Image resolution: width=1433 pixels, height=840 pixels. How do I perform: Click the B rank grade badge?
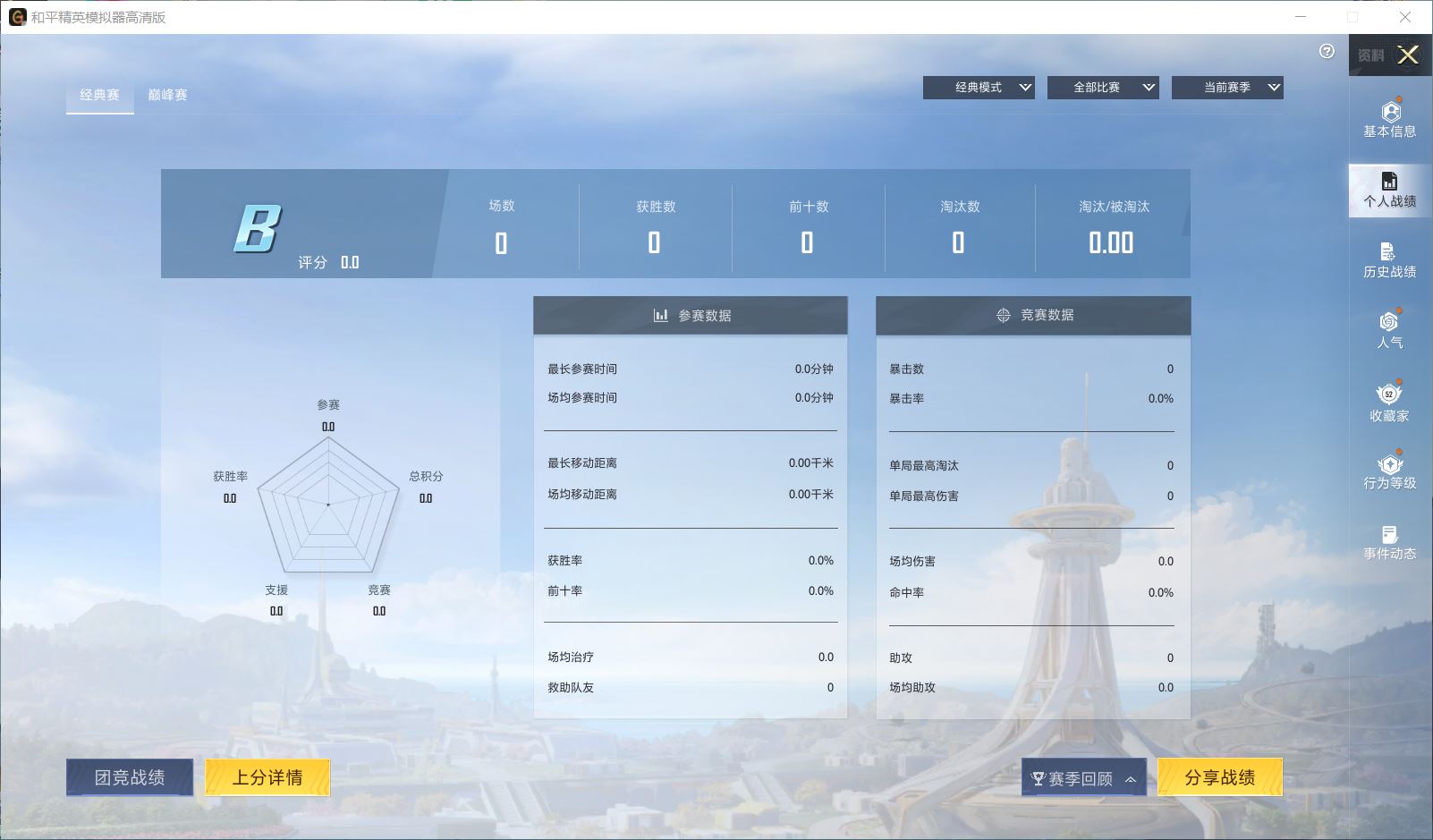pyautogui.click(x=258, y=229)
